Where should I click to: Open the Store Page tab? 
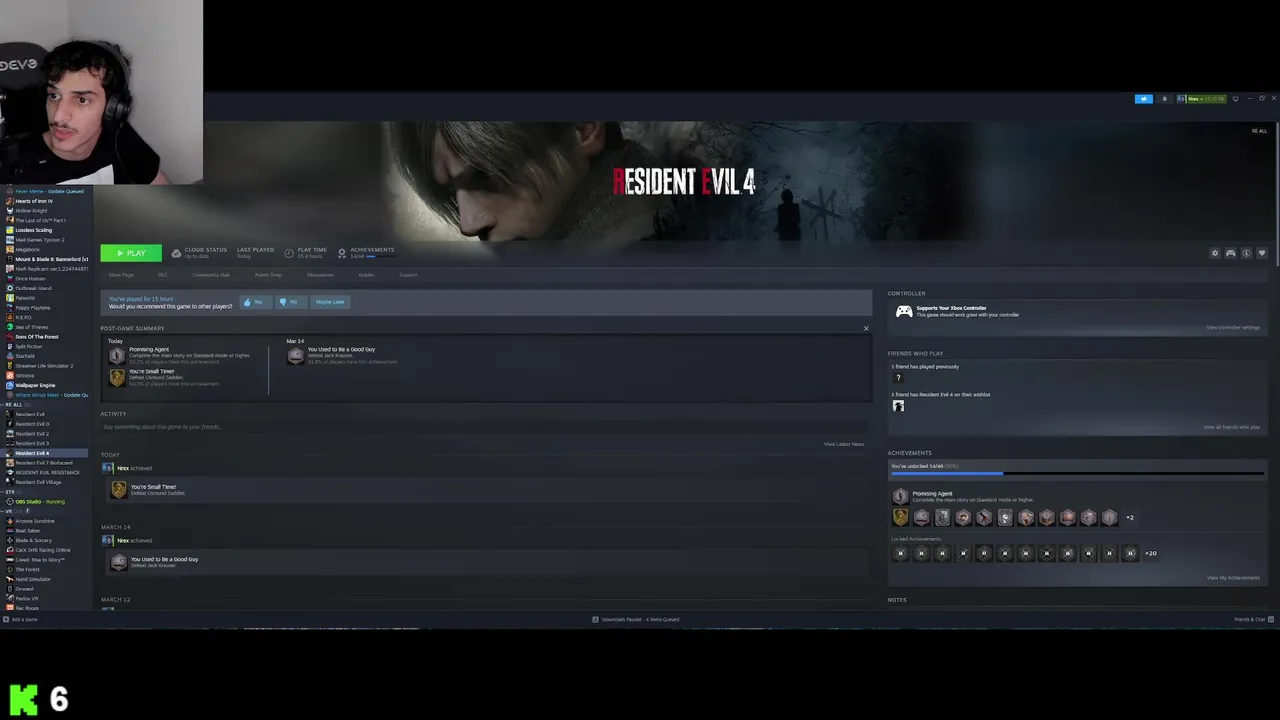coord(121,275)
